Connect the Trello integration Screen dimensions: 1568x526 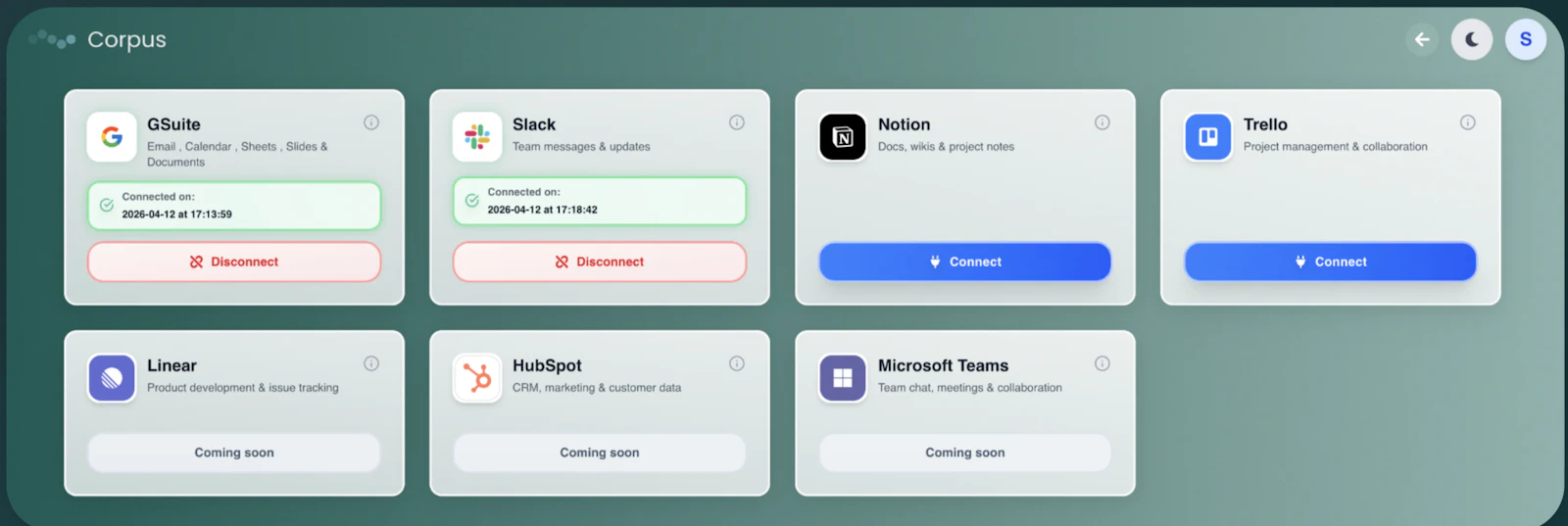click(x=1331, y=262)
